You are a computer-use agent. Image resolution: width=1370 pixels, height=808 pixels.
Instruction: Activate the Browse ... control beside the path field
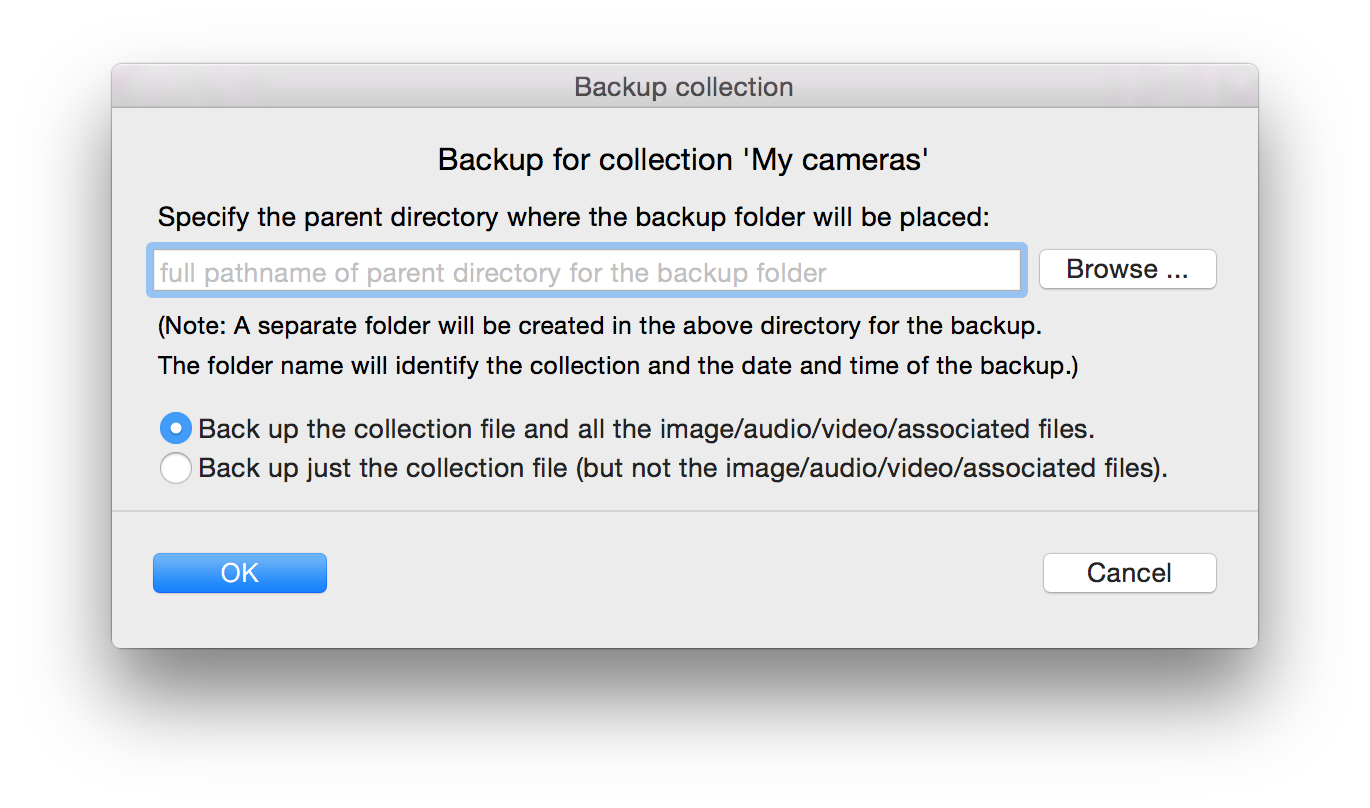coord(1127,269)
